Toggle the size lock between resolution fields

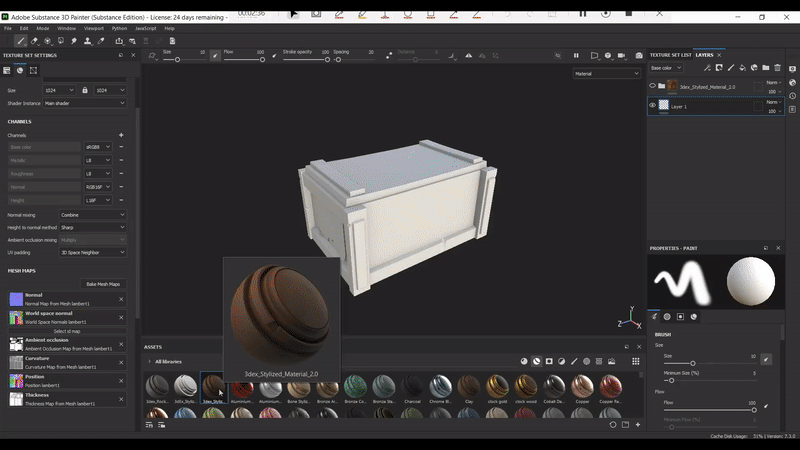(x=85, y=90)
